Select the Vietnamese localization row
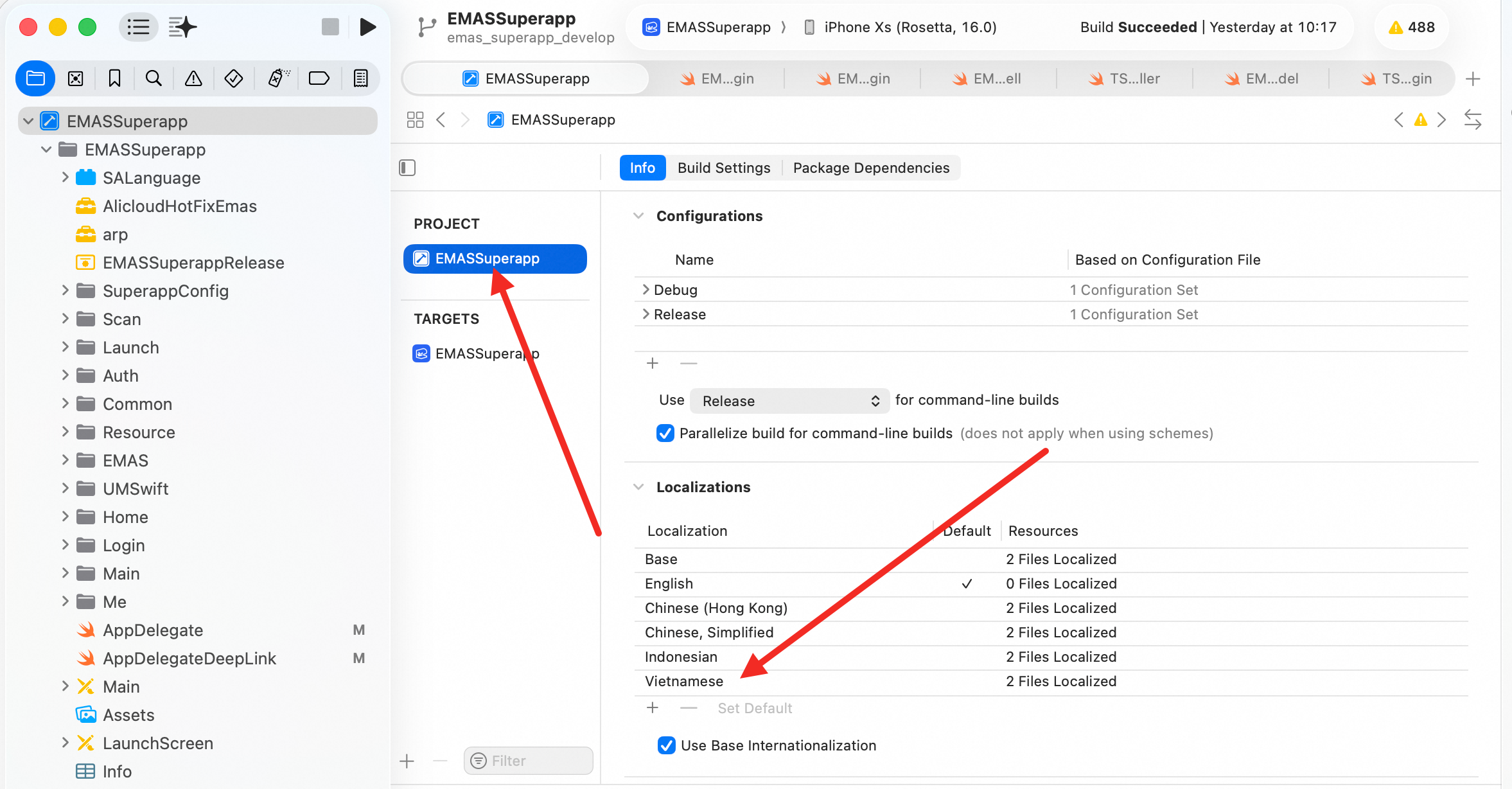The width and height of the screenshot is (1512, 789). click(x=1051, y=681)
